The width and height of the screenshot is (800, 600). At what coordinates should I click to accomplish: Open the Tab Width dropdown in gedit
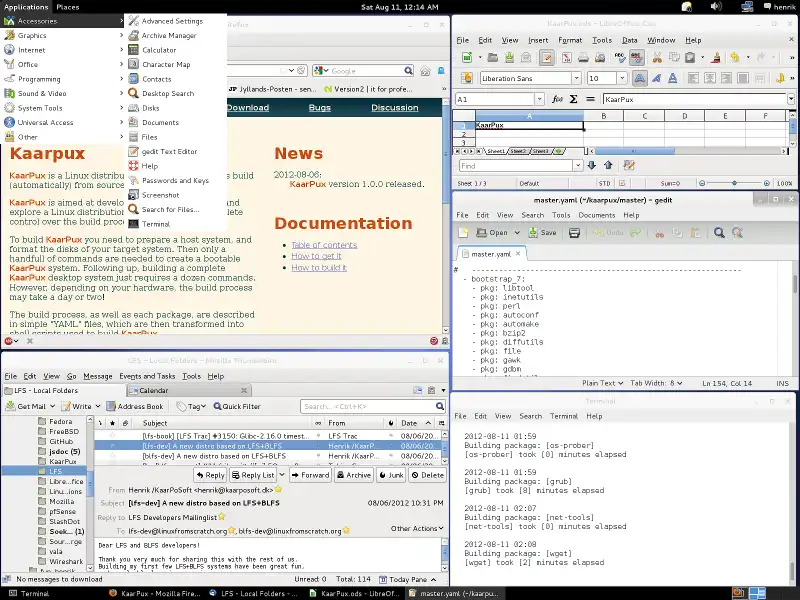(x=656, y=383)
